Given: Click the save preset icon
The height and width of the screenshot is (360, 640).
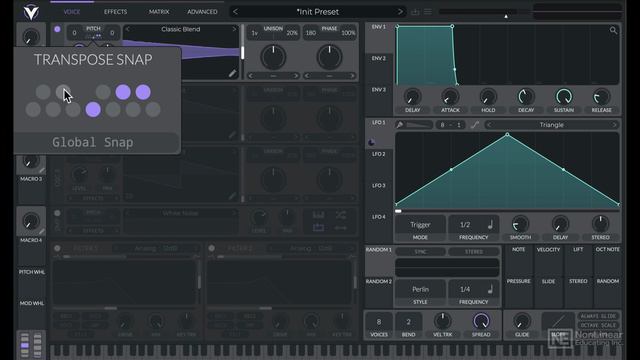Looking at the screenshot, I should coord(415,12).
